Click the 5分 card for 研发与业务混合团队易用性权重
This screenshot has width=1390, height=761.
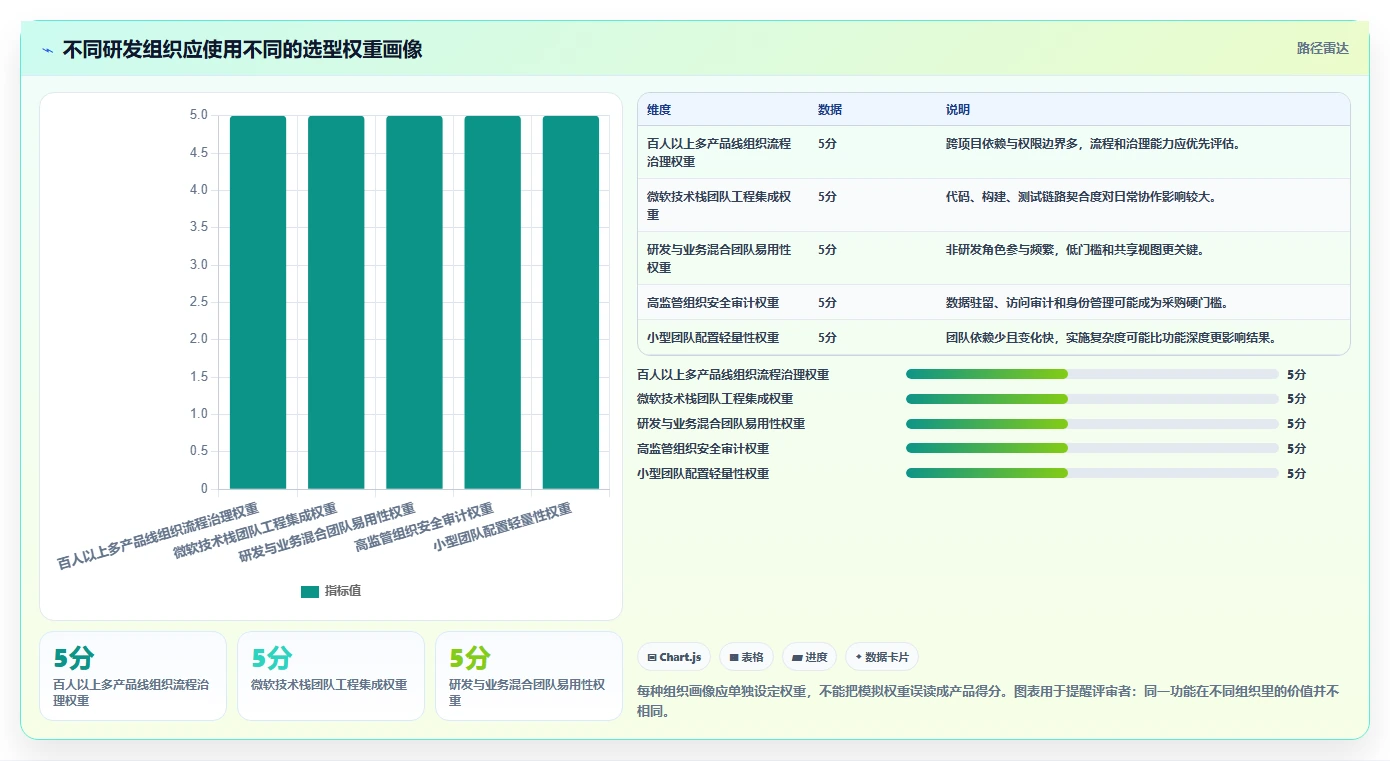529,676
